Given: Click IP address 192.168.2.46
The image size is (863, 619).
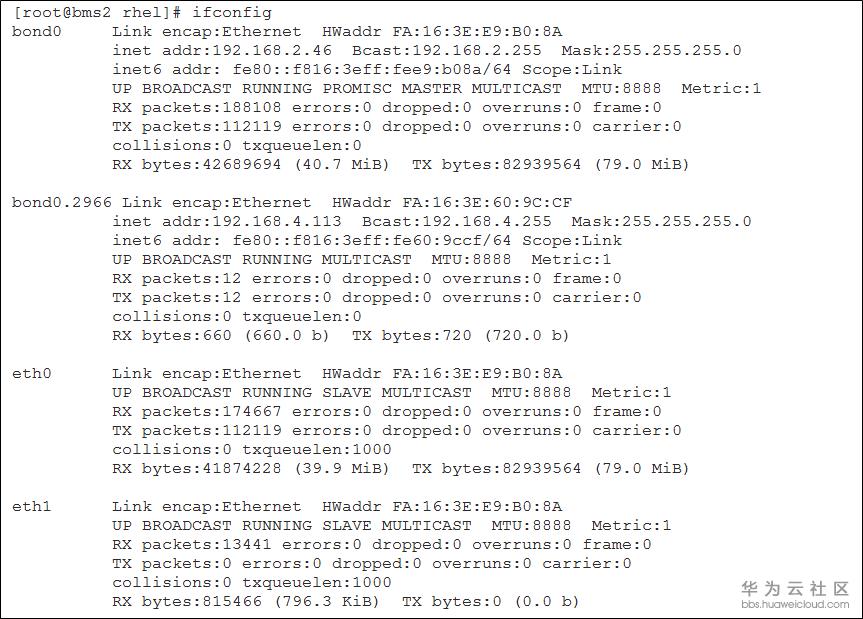Looking at the screenshot, I should coord(276,50).
